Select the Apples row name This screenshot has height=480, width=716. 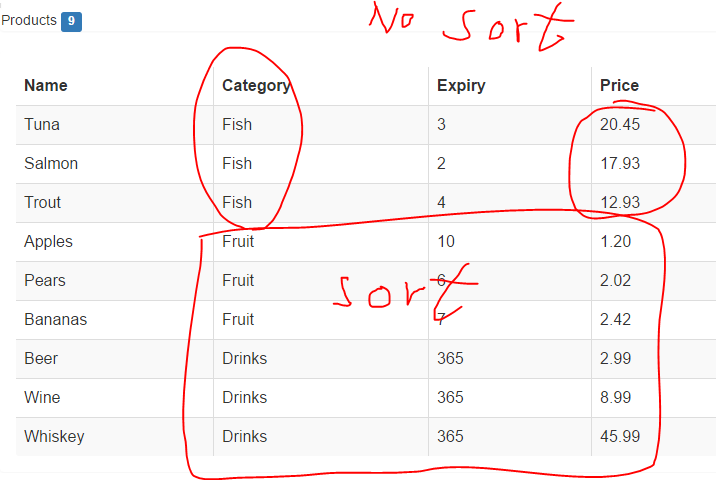[48, 242]
